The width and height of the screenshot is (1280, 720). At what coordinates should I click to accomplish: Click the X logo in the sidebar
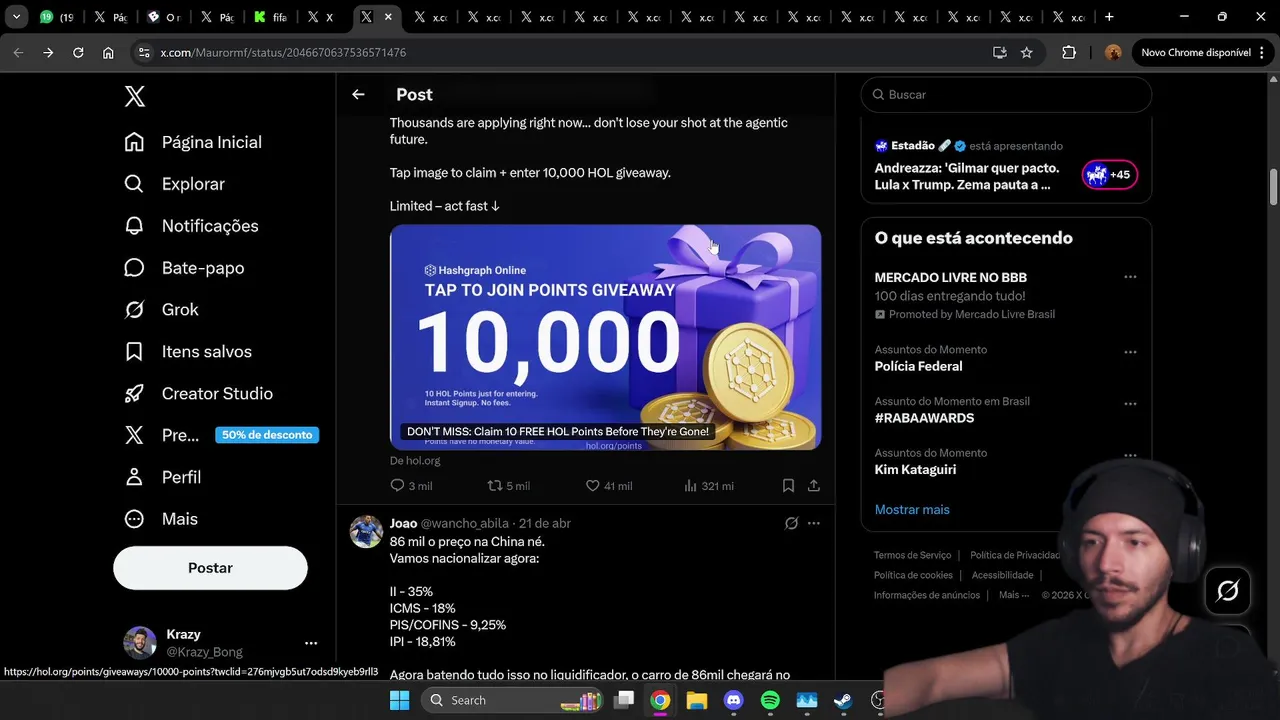(135, 96)
